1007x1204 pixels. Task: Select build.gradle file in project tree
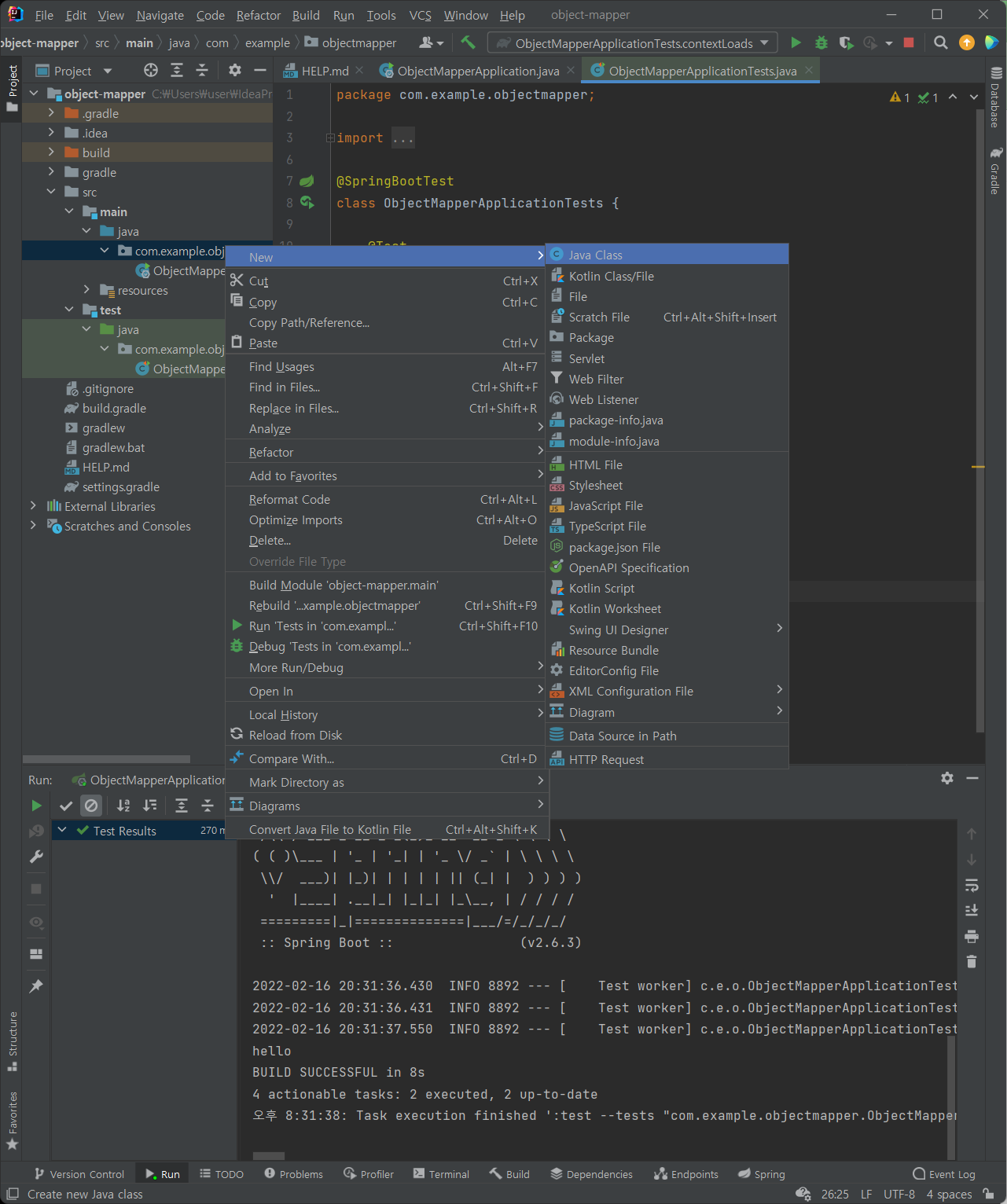point(114,408)
